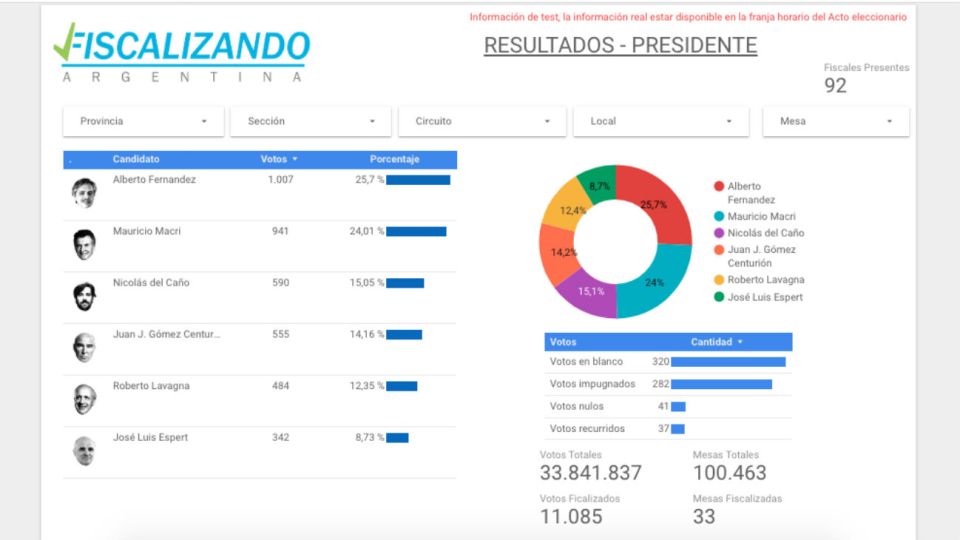Click José Luis Espert's portrait photo
960x540 pixels.
coord(84,451)
